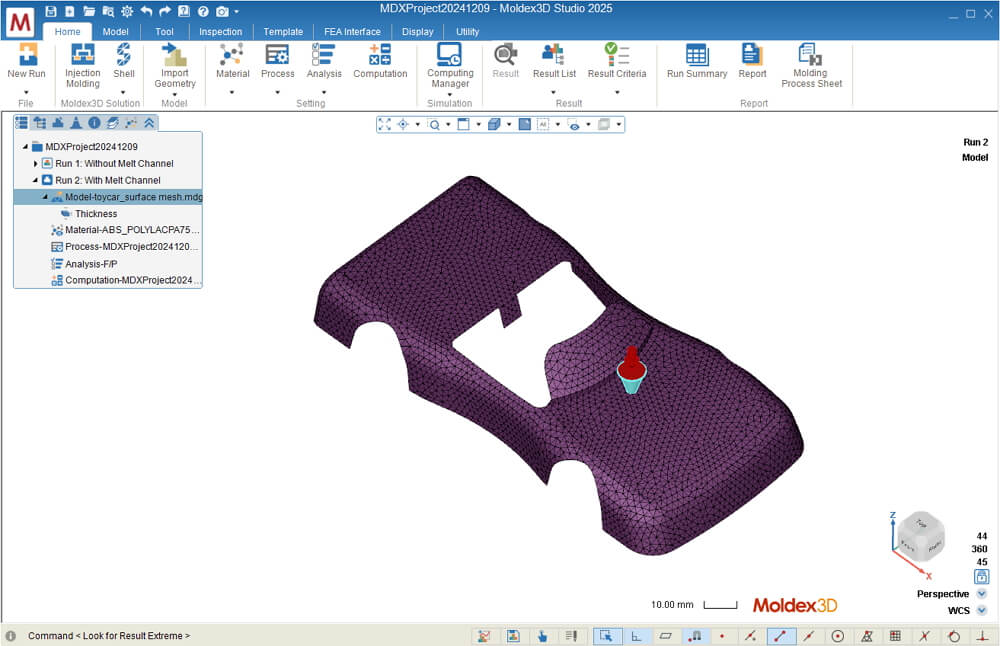Open the New Run dropdown arrow

click(26, 92)
